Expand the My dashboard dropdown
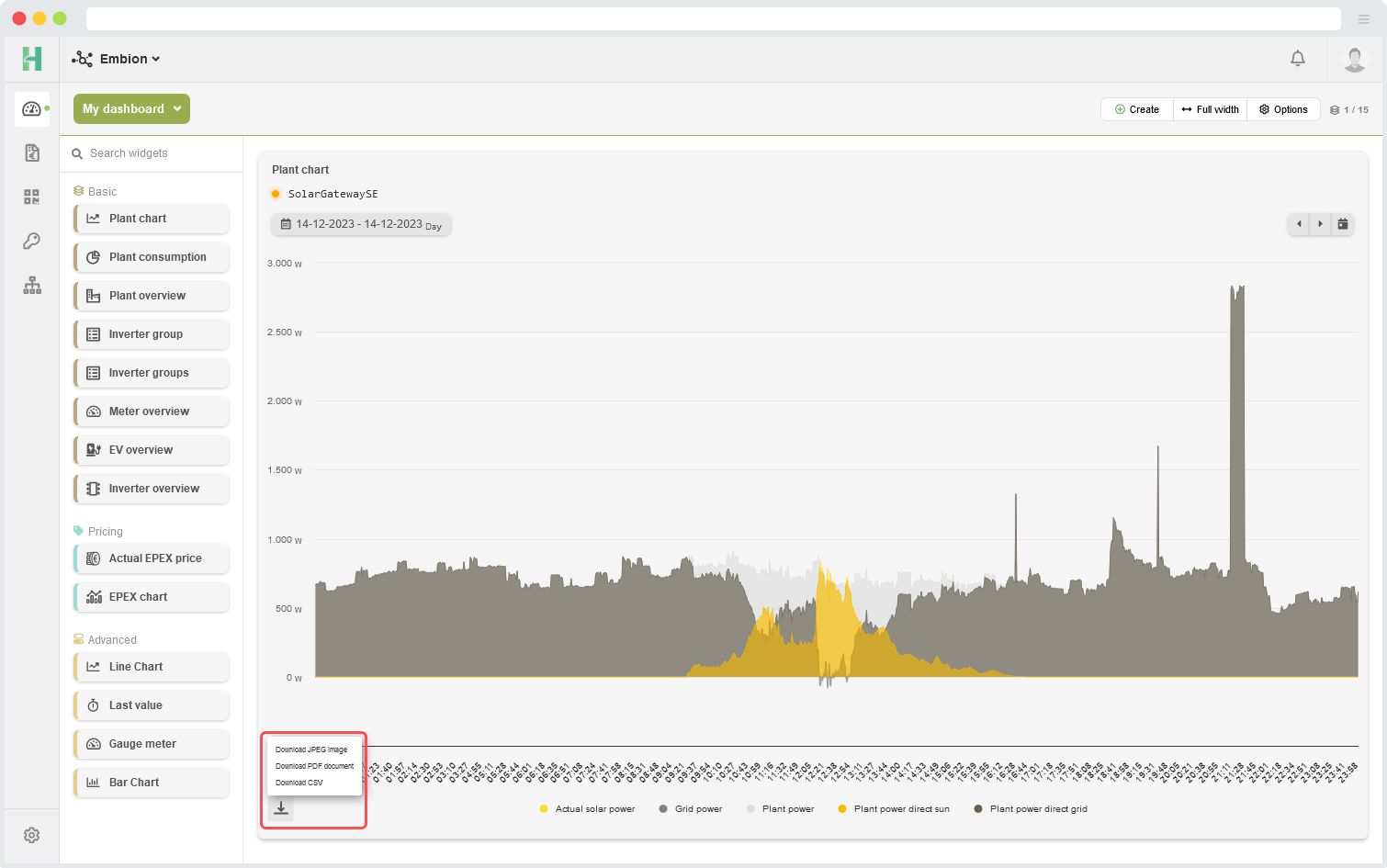The image size is (1387, 868). [131, 108]
